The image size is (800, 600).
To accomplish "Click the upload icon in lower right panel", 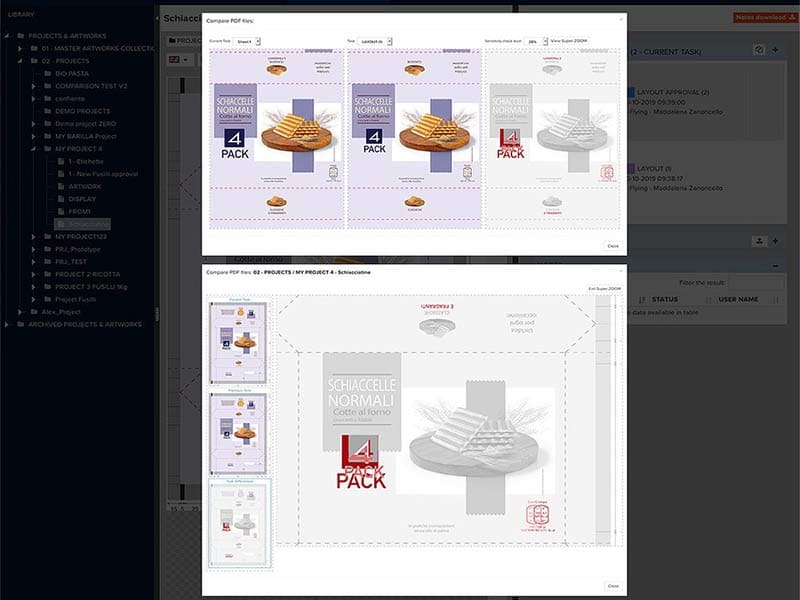I will (759, 241).
